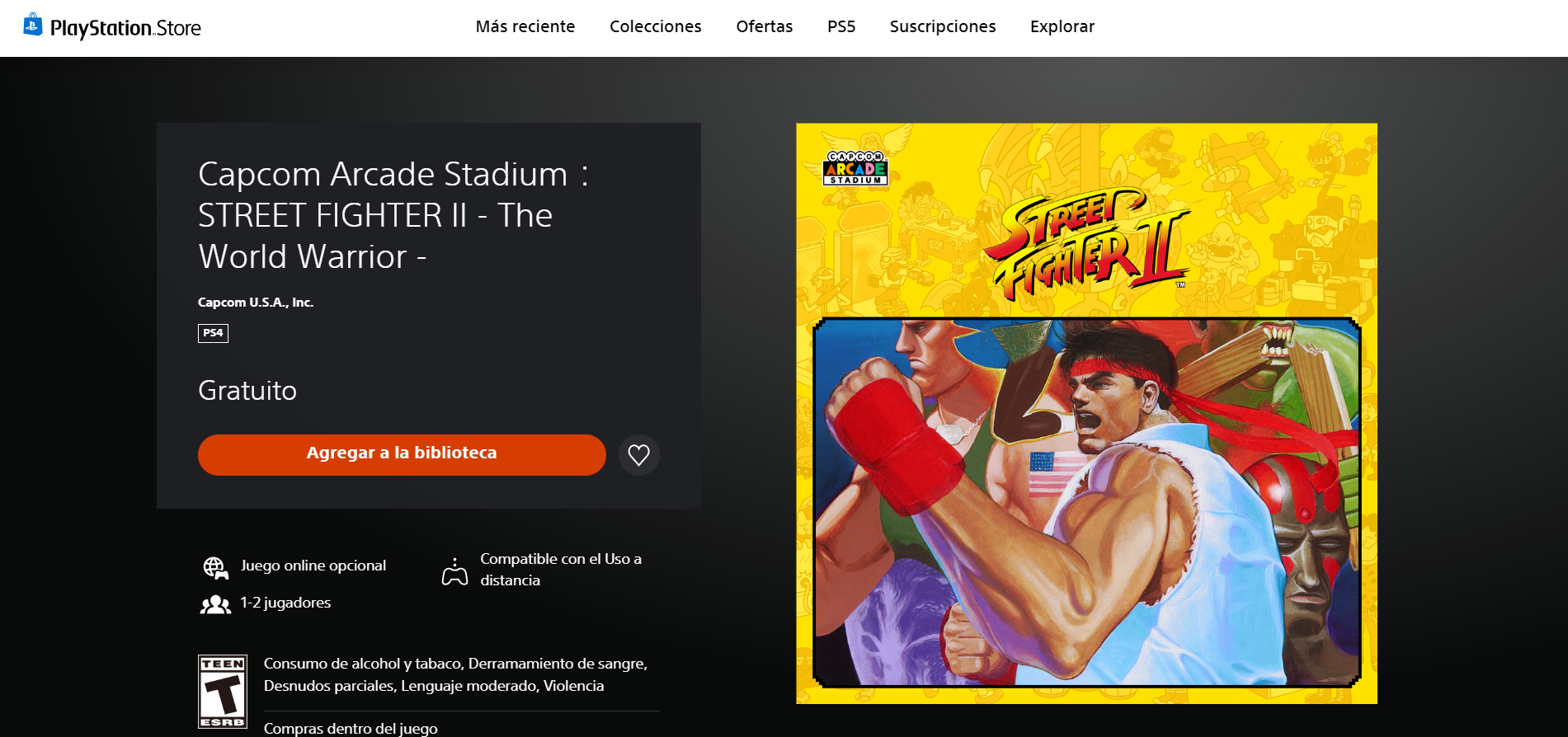This screenshot has height=737, width=1568.
Task: Open the Colecciones menu
Action: pos(655,26)
